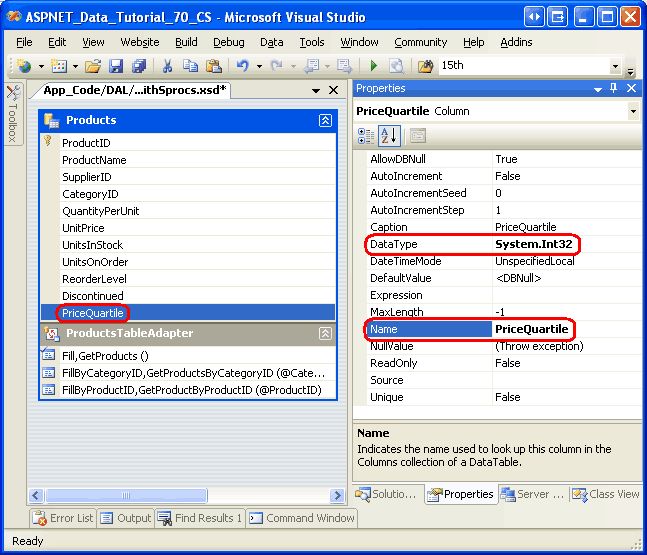Click the DataType value System.Int32
647x555 pixels.
point(534,244)
